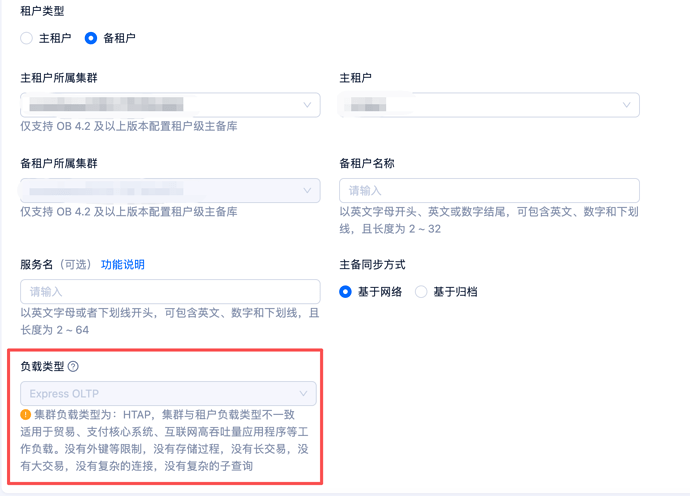This screenshot has width=690, height=496.
Task: Click the orange warning icon under 负载类型
Action: click(x=26, y=415)
